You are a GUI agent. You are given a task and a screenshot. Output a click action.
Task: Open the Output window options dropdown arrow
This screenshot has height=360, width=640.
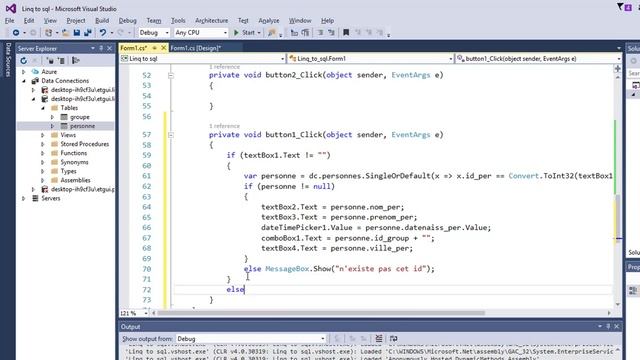pyautogui.click(x=600, y=327)
